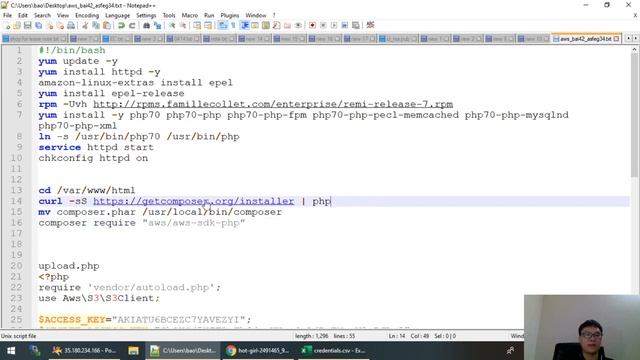Click the Open file toolbar icon
640x360 pixels.
[x=17, y=26]
